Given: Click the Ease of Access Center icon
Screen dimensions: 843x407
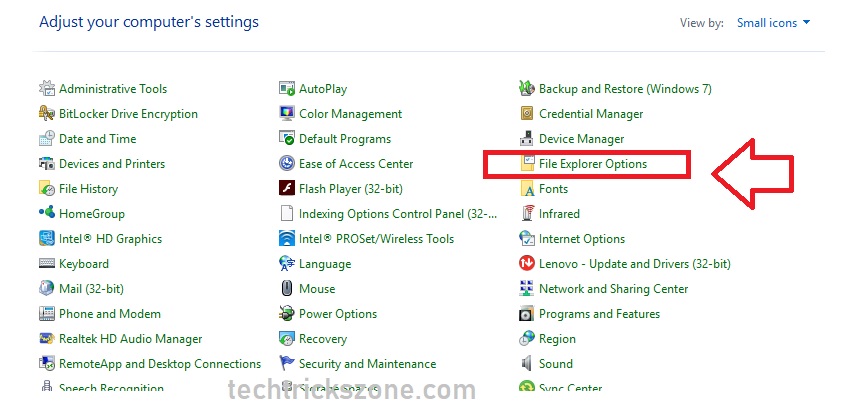Looking at the screenshot, I should pyautogui.click(x=287, y=164).
